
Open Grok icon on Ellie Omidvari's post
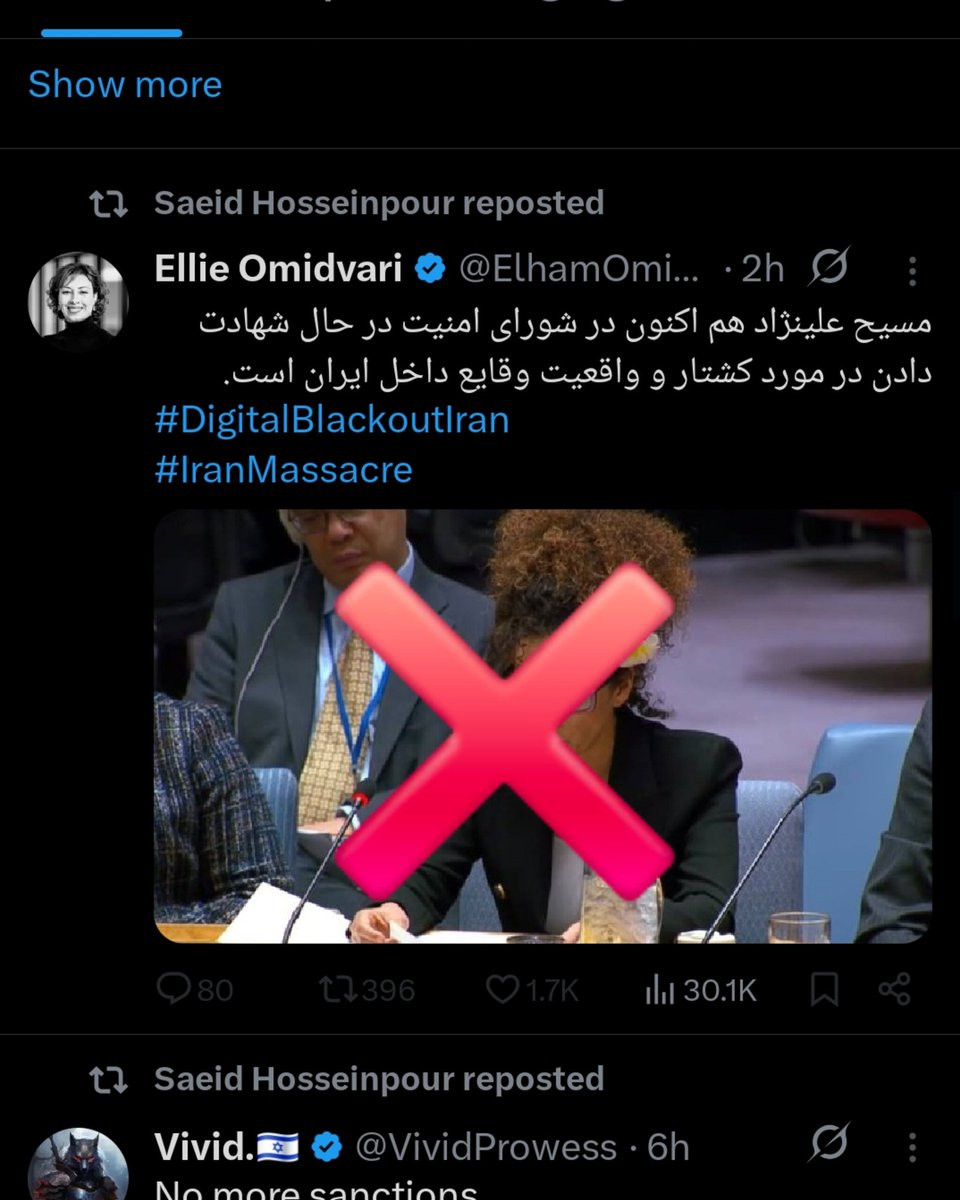(x=829, y=267)
